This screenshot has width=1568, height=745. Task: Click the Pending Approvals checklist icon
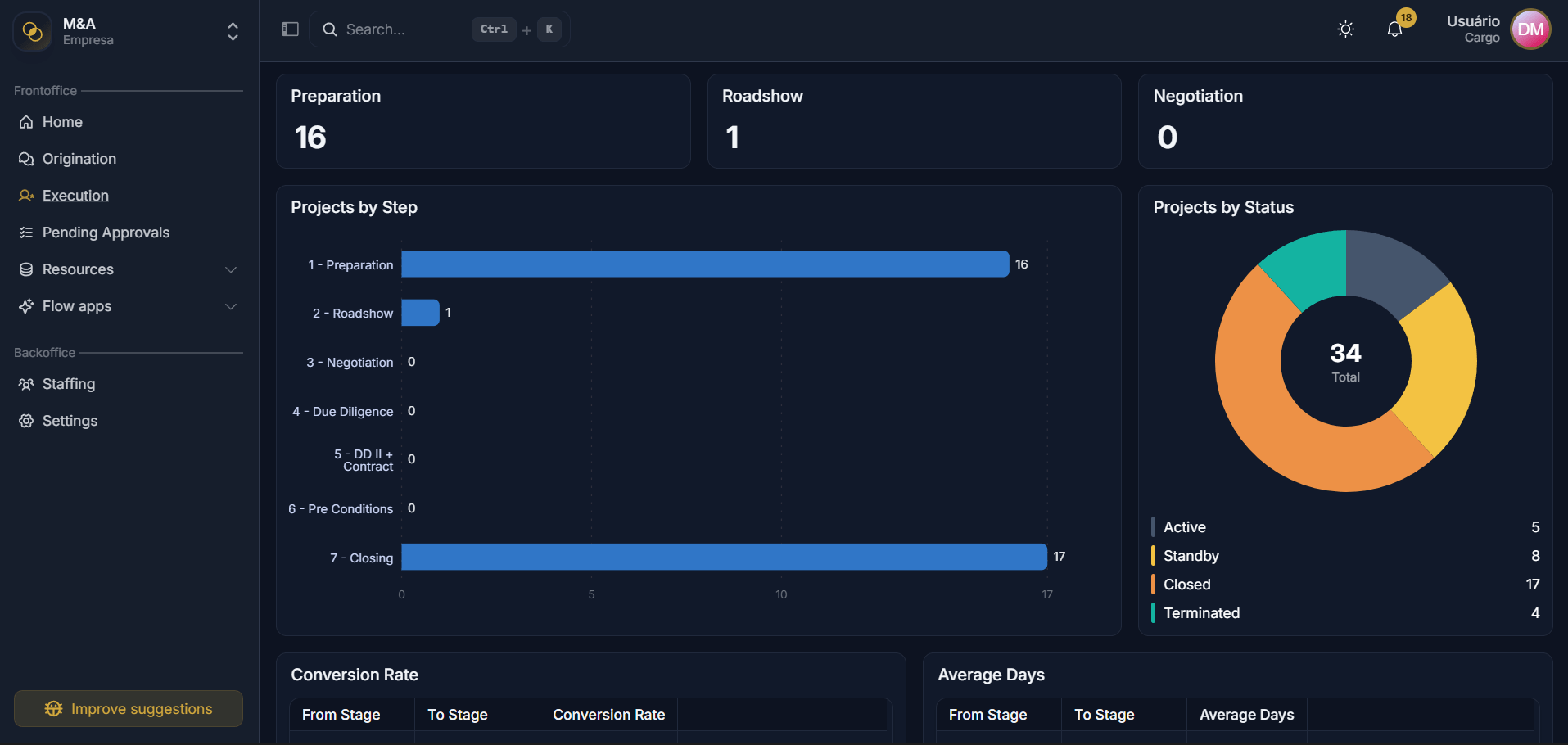point(26,233)
